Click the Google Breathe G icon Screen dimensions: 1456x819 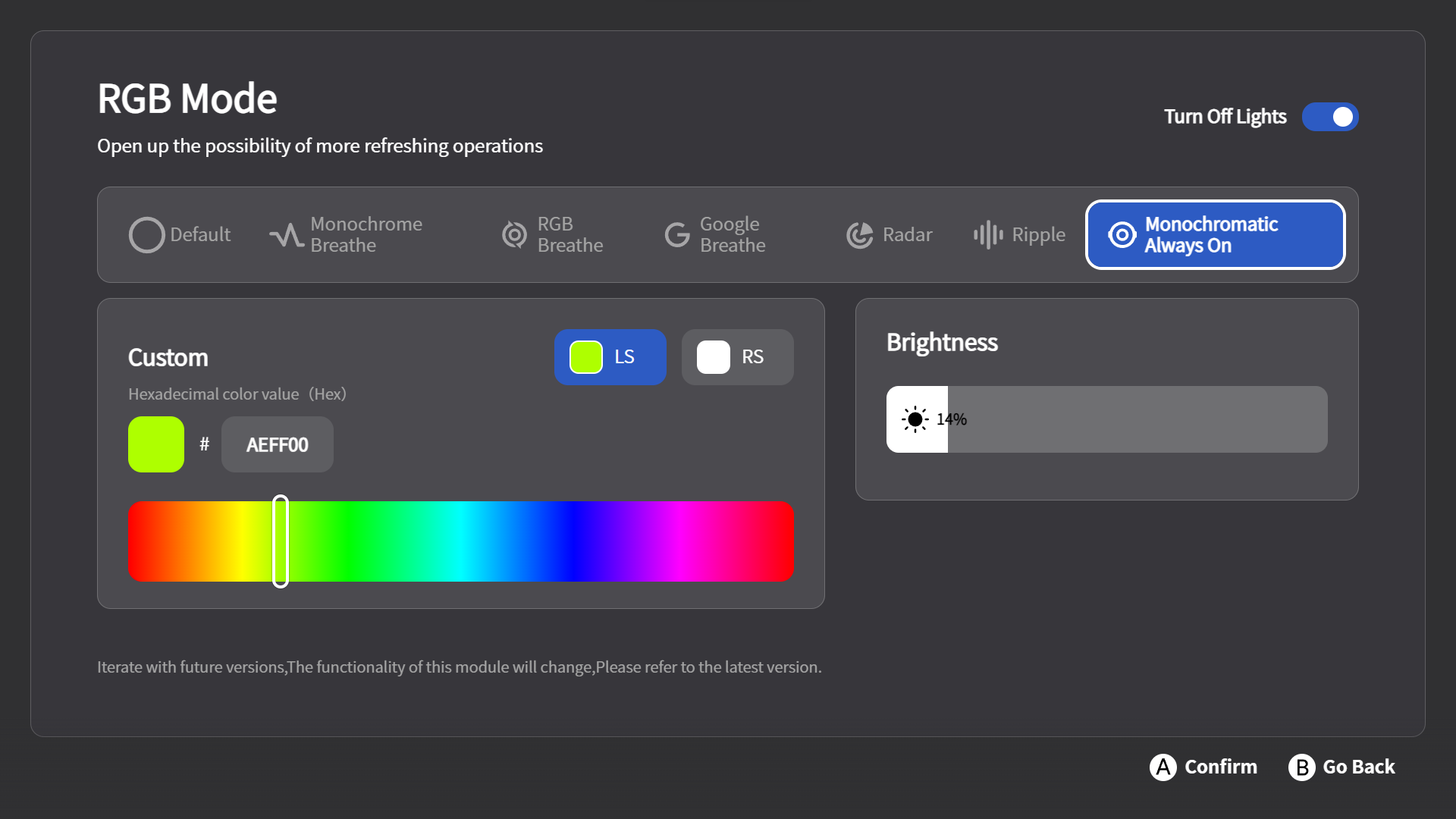point(676,235)
